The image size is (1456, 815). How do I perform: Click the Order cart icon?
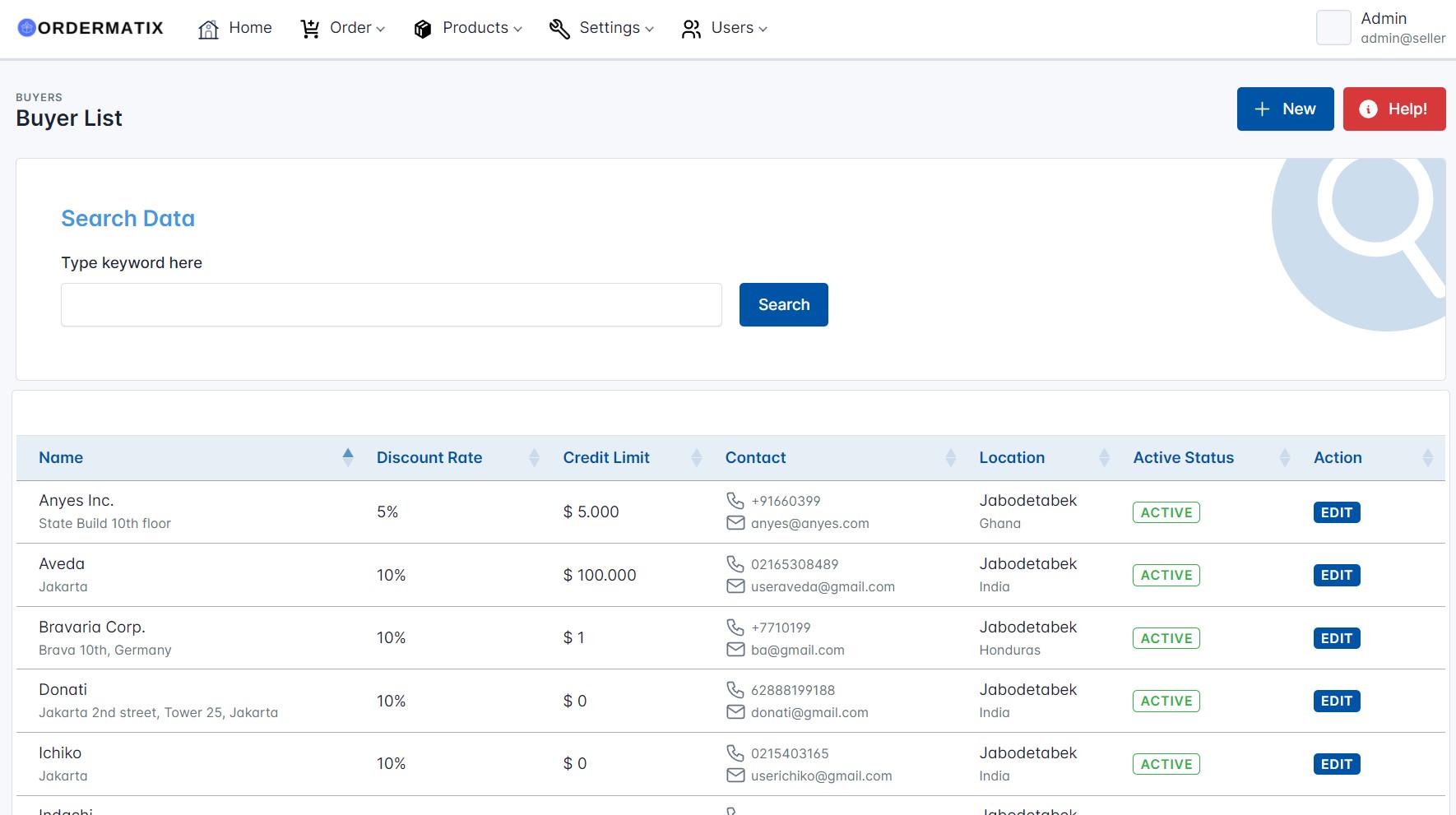coord(309,27)
